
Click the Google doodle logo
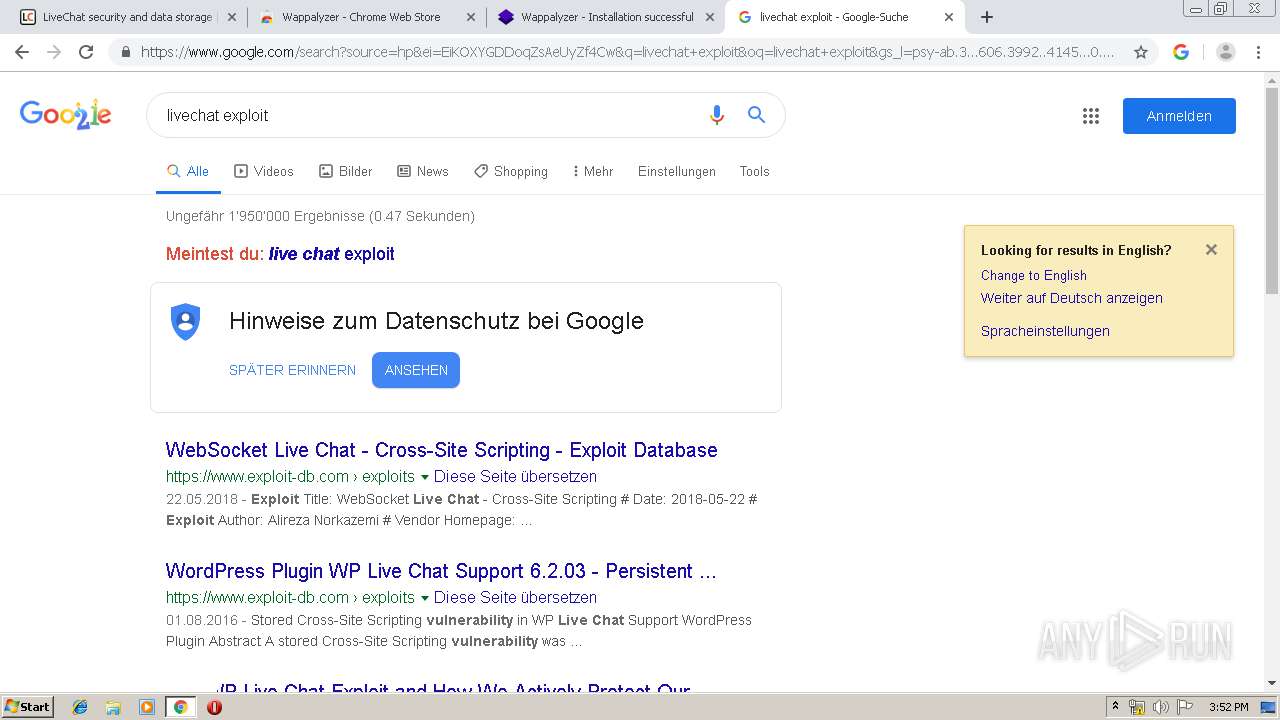click(65, 115)
